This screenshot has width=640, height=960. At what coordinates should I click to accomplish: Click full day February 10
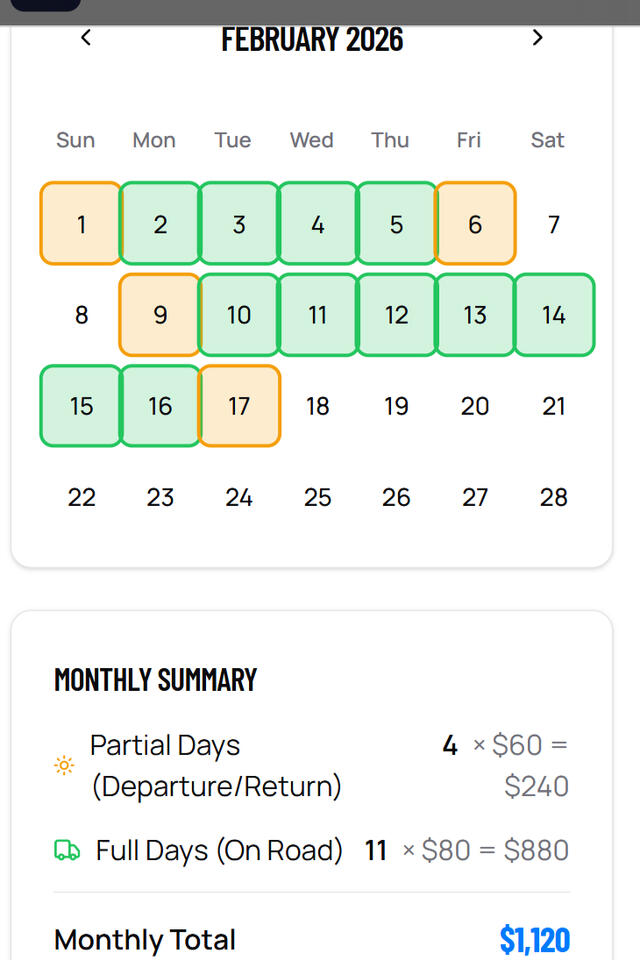239,315
